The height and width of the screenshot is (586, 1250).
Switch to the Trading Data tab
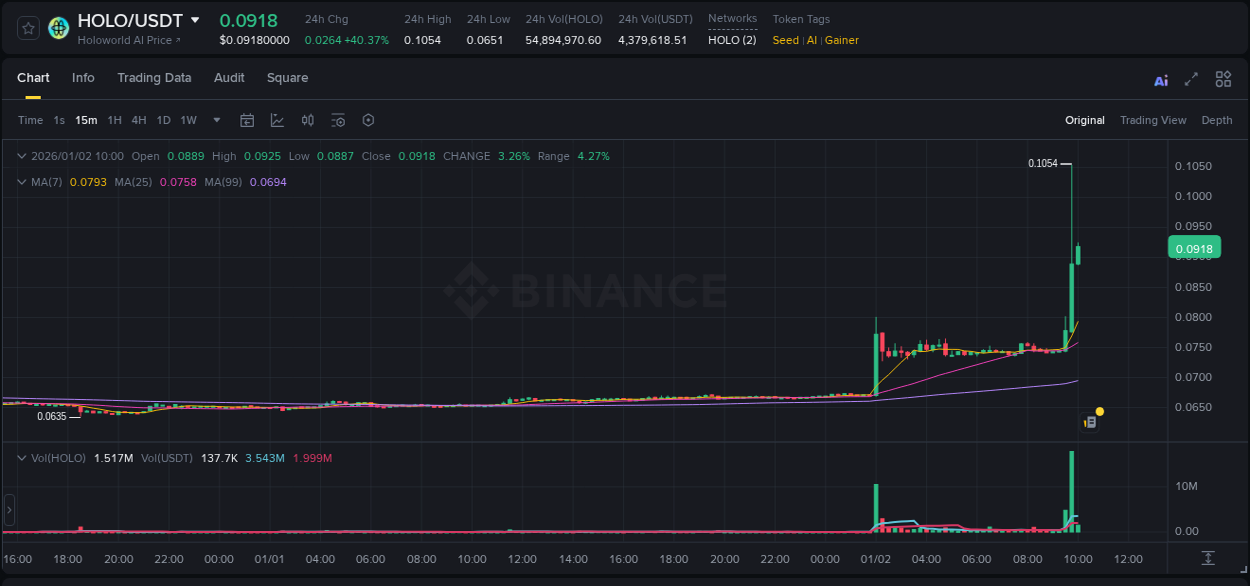tap(154, 78)
